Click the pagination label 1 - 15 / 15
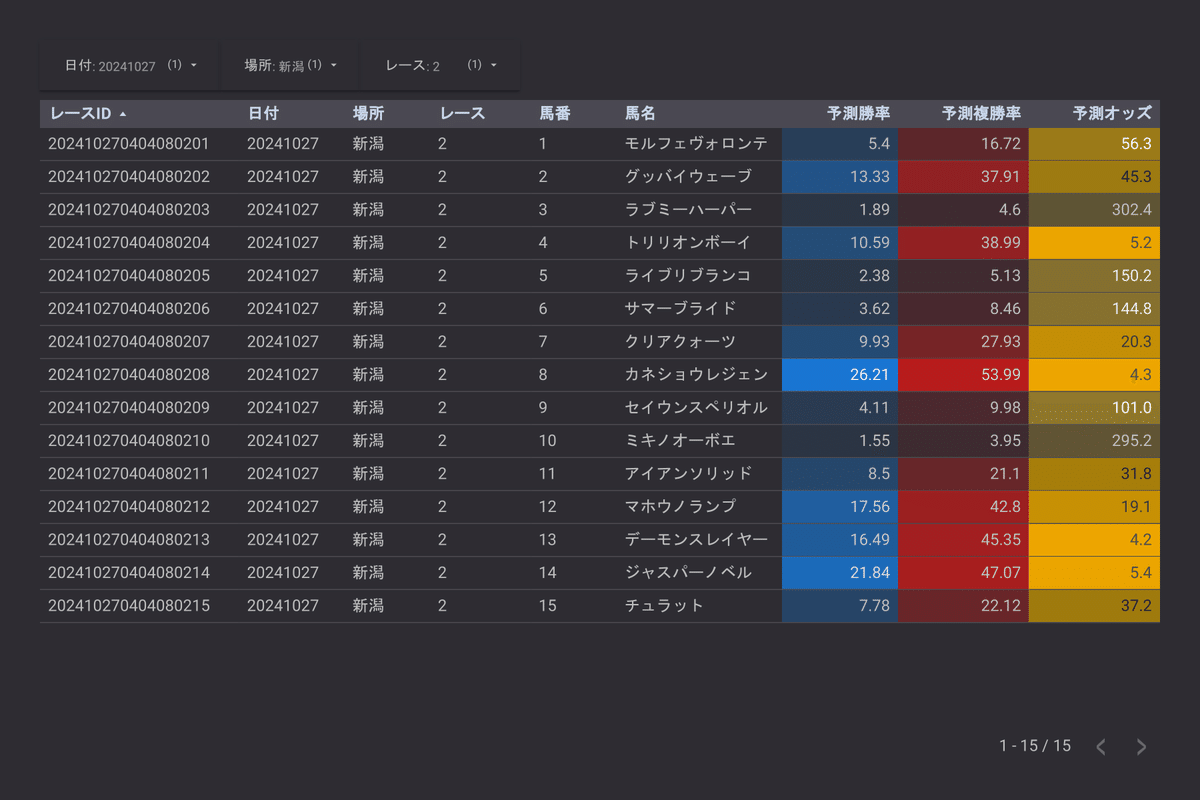 1033,746
